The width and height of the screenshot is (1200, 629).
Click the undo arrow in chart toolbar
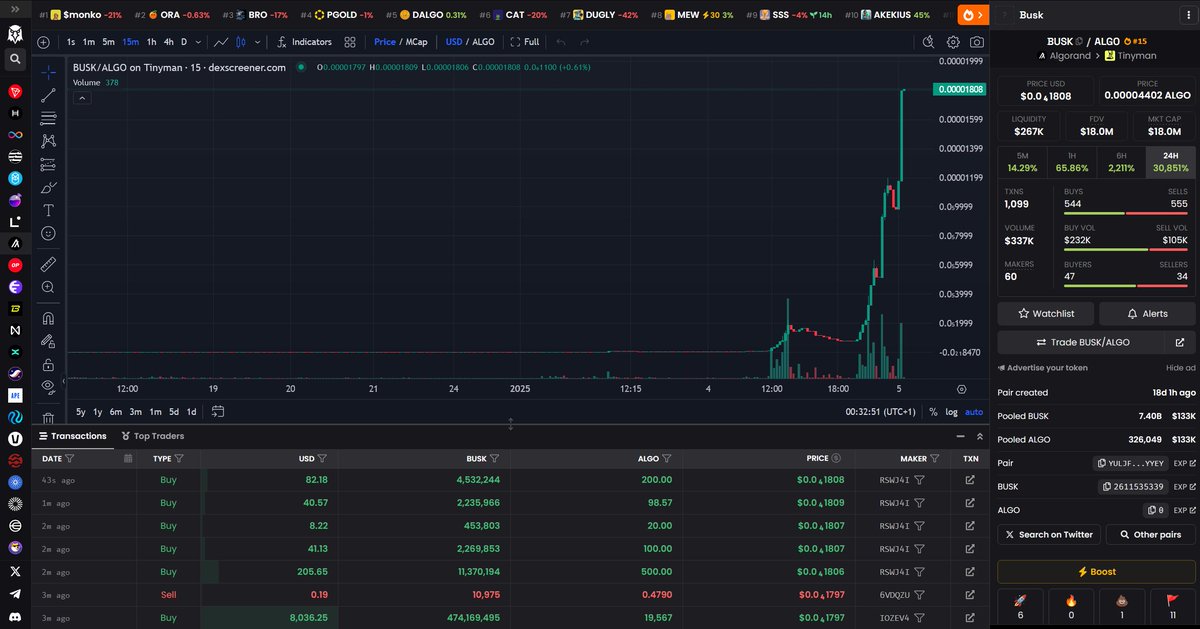[561, 42]
